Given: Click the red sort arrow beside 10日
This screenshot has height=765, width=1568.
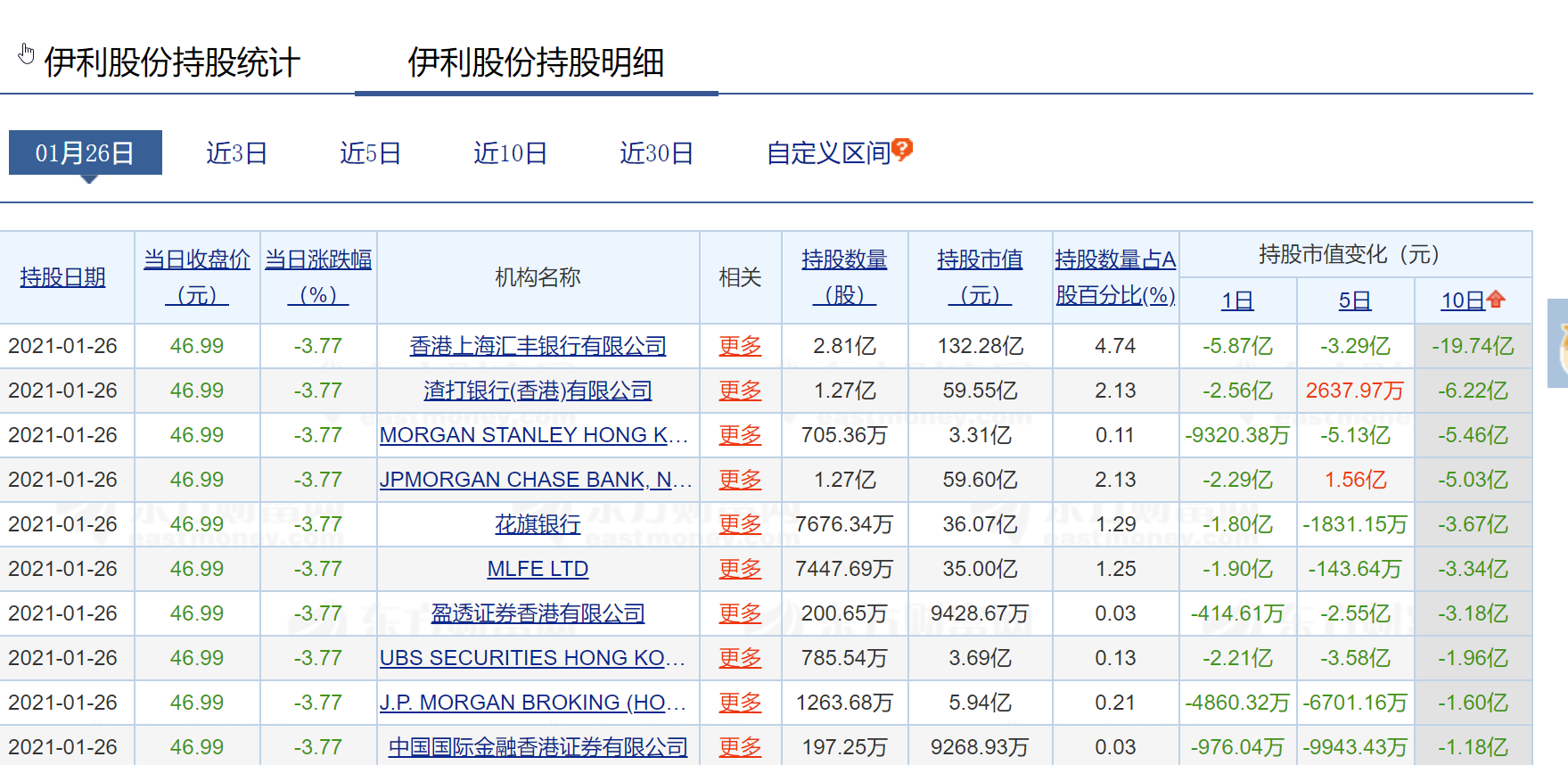Looking at the screenshot, I should click(1496, 300).
